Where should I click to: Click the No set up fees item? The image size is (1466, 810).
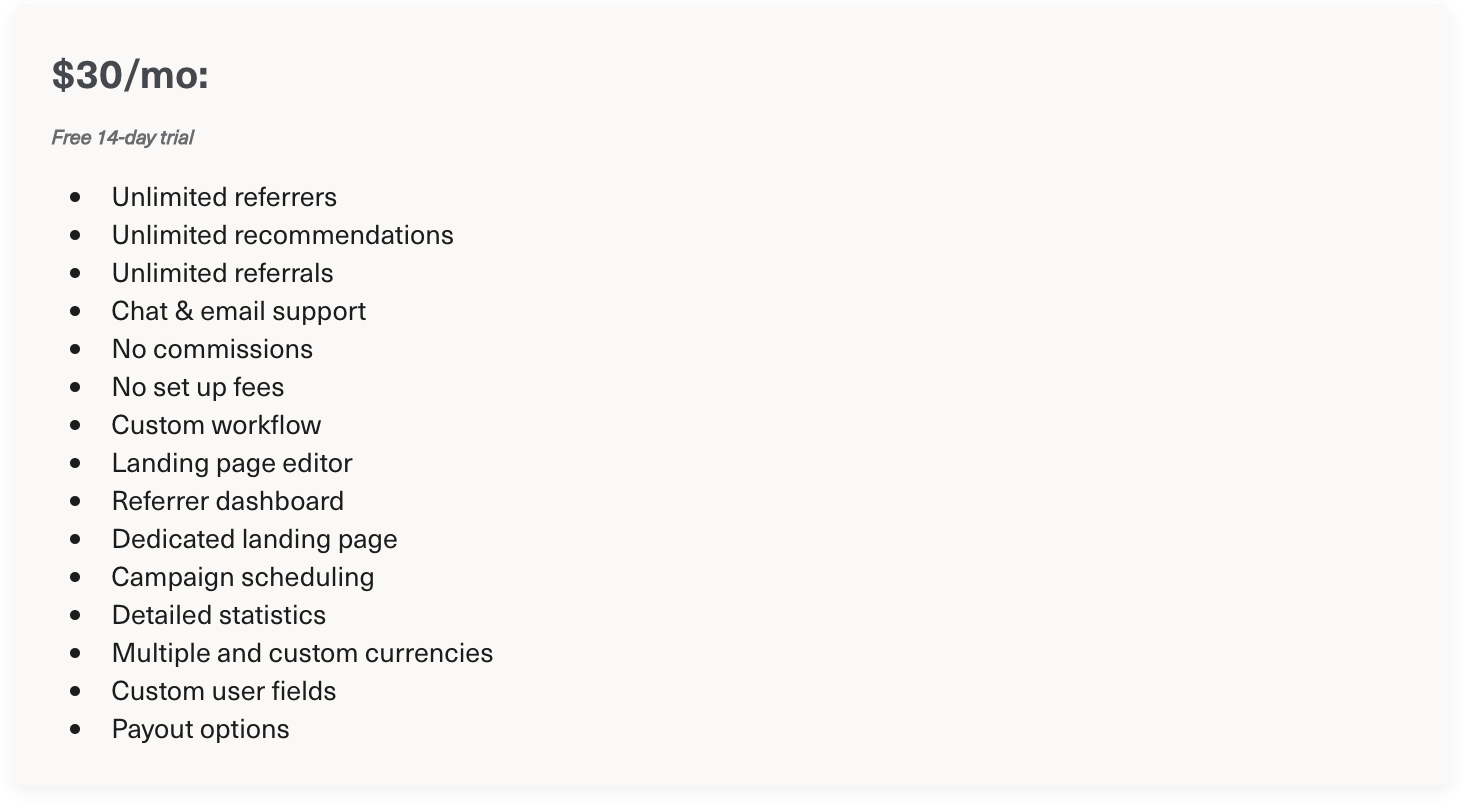[198, 387]
